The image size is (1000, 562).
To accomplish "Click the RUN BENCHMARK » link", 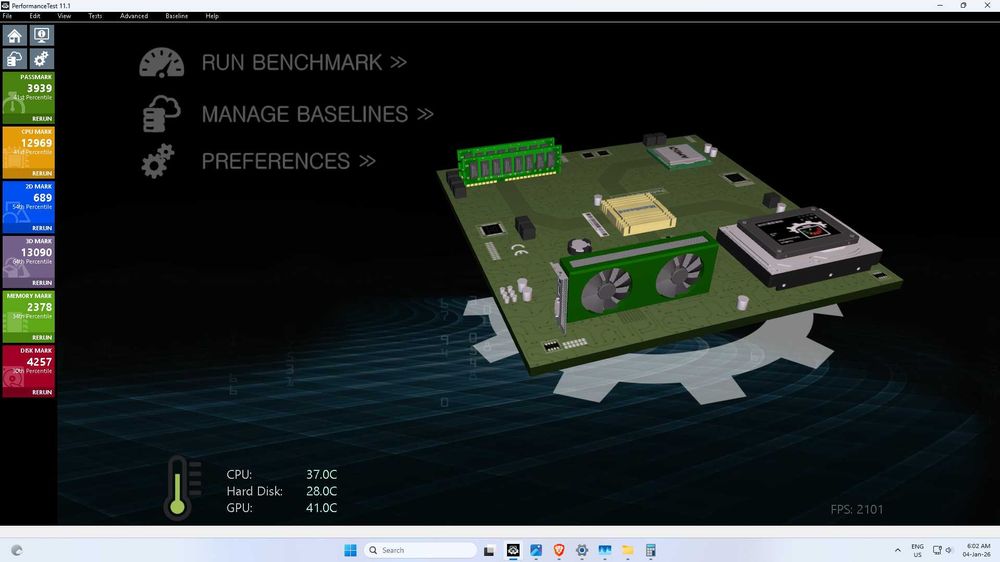I will (x=304, y=63).
